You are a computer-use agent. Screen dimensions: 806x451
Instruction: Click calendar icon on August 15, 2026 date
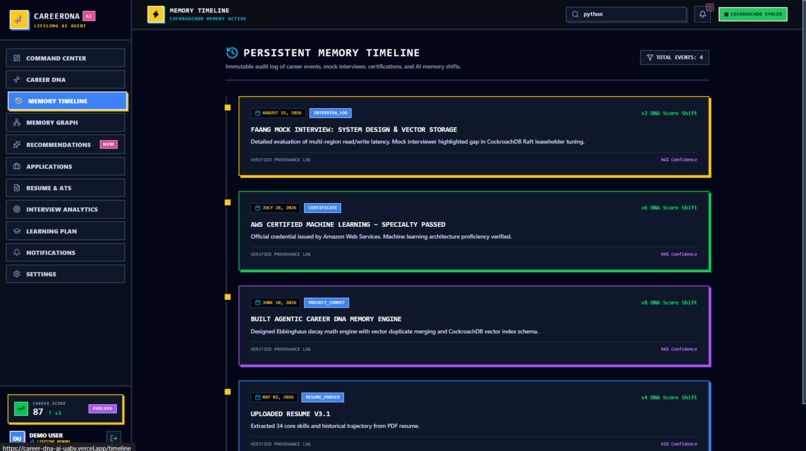[x=258, y=113]
